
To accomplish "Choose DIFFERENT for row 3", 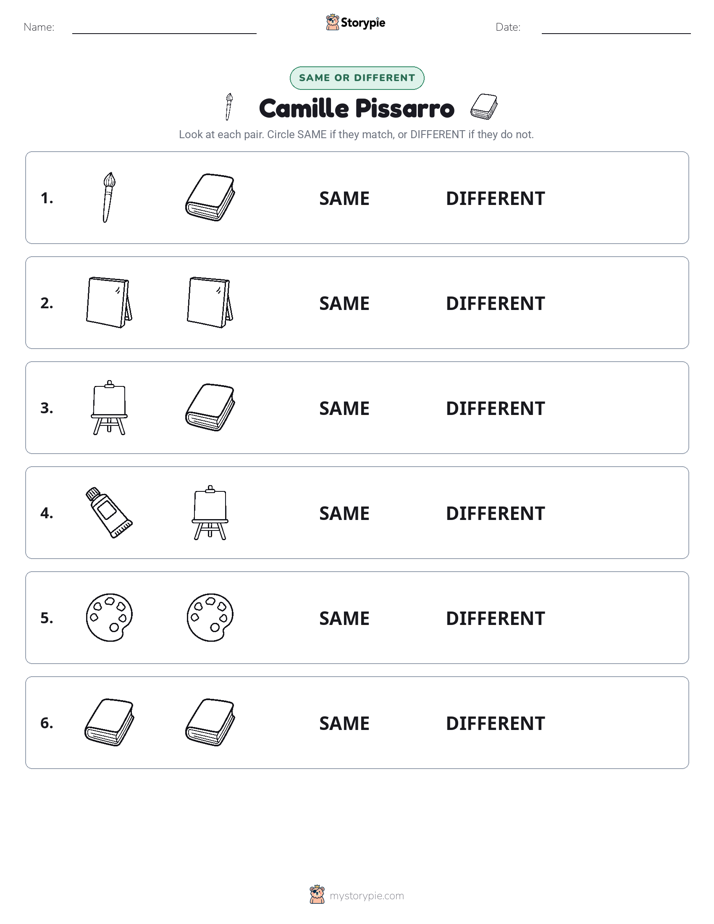I will point(495,408).
